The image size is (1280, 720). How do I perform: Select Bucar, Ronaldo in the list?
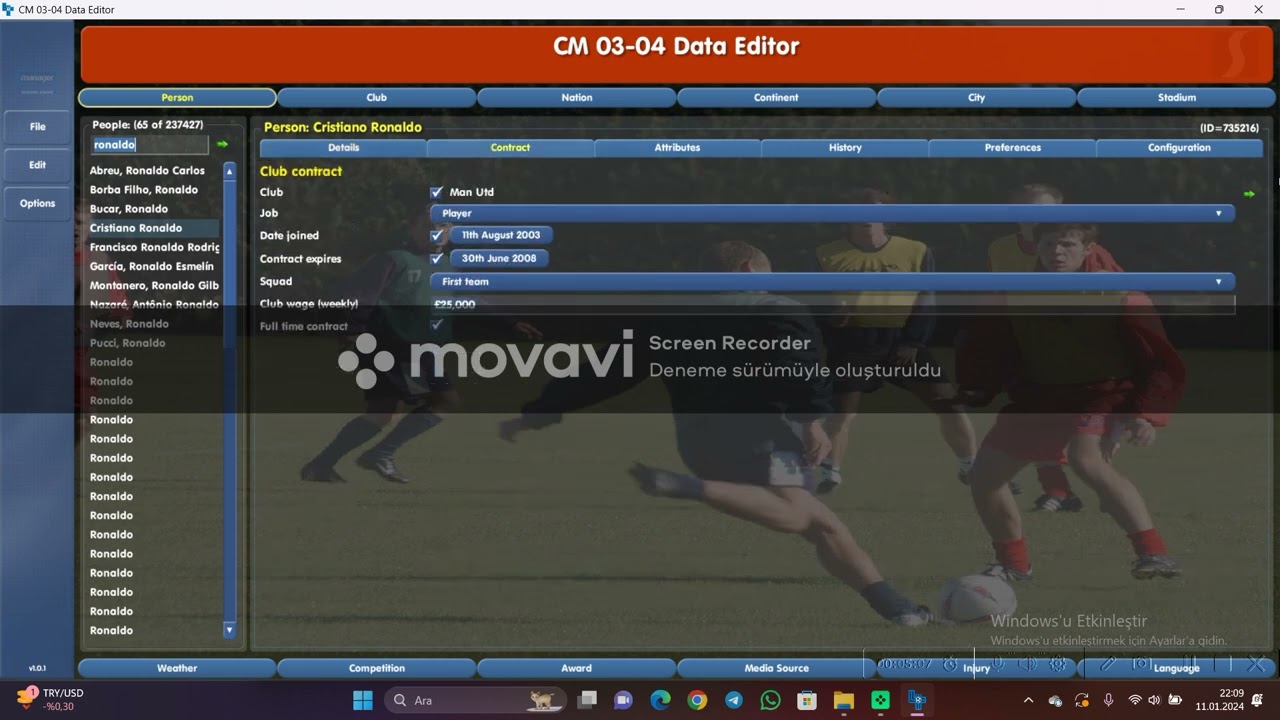pos(129,209)
